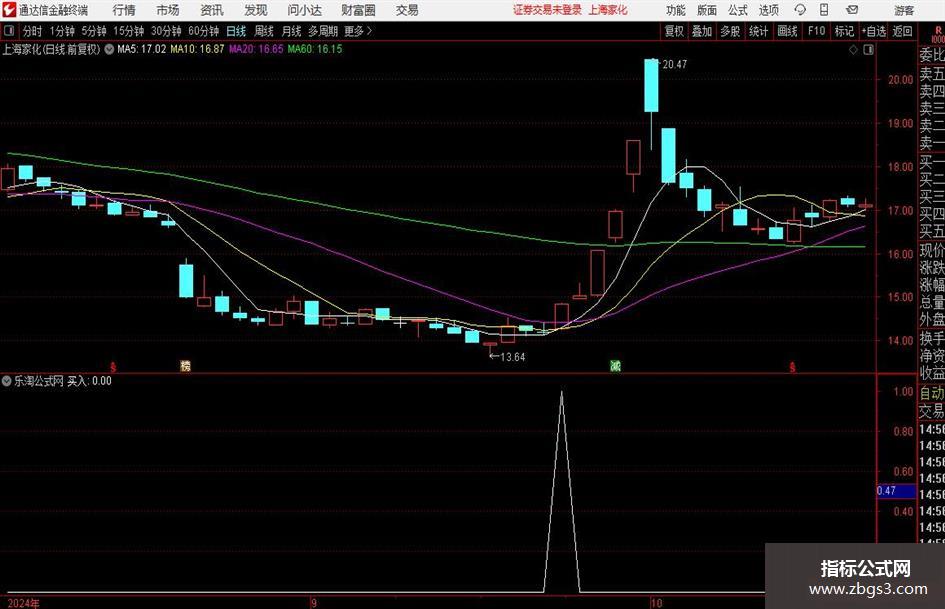Open the 版面 menu
945x609 pixels.
point(707,10)
